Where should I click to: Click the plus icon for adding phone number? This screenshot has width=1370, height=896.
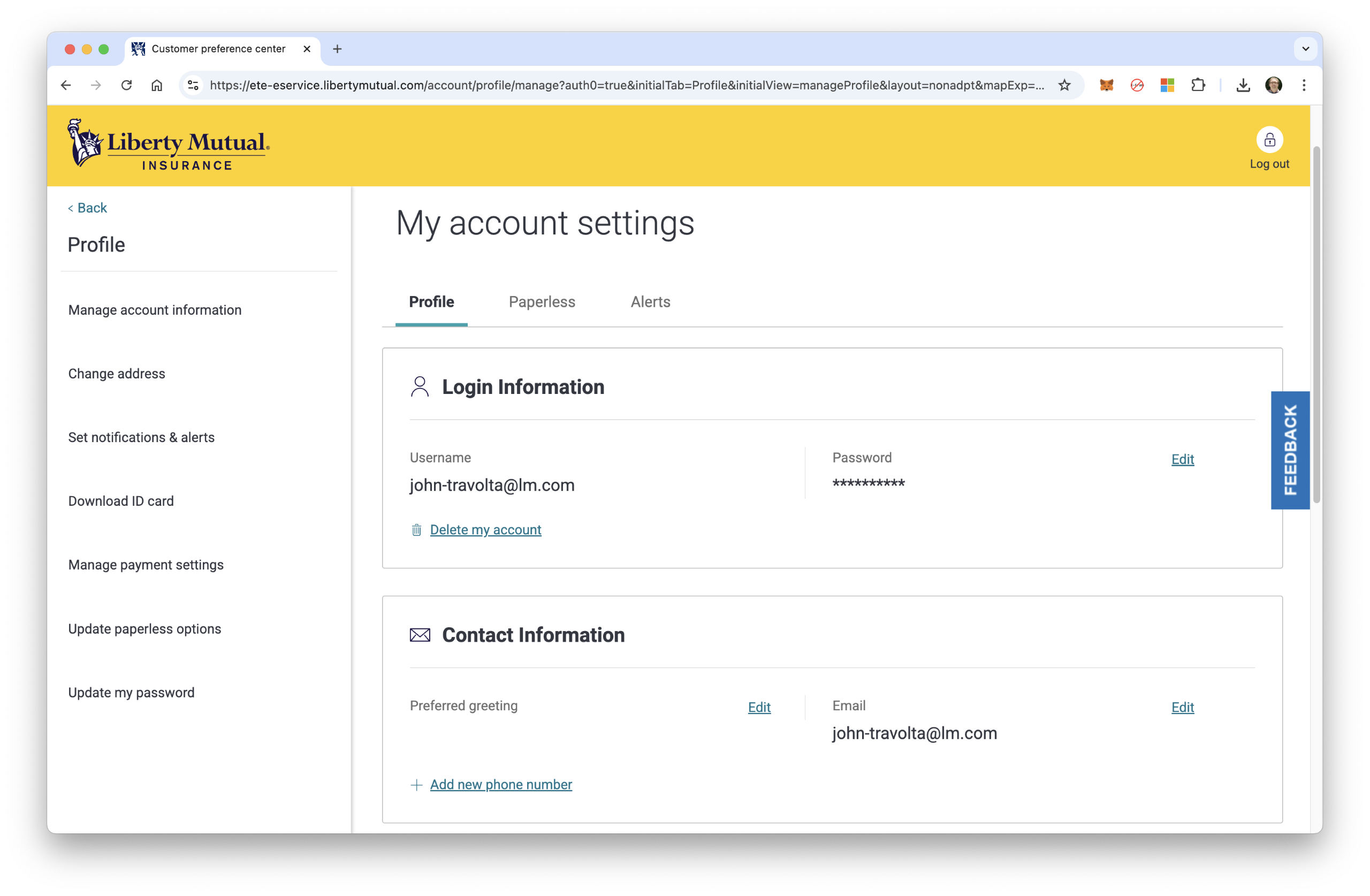pos(416,785)
